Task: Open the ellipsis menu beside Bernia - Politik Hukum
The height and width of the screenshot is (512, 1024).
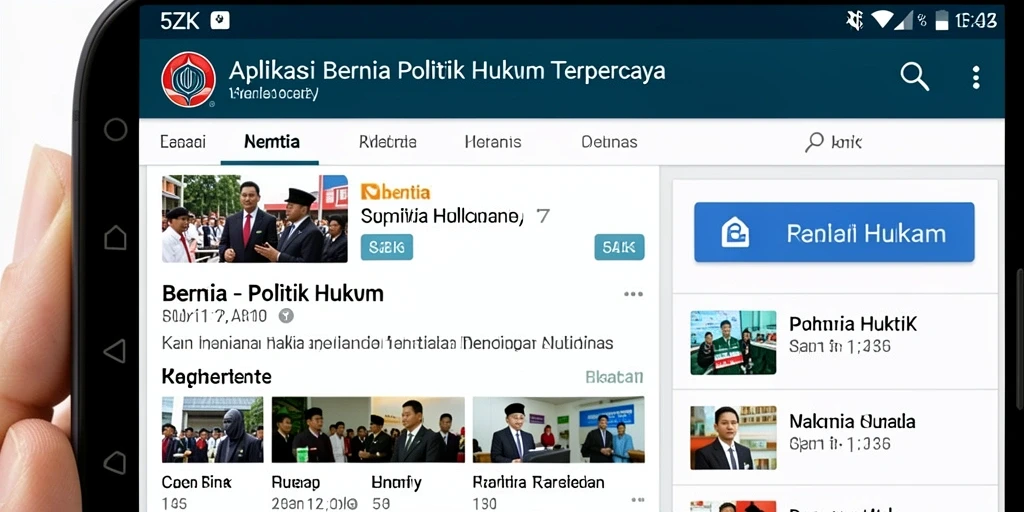Action: pos(633,294)
